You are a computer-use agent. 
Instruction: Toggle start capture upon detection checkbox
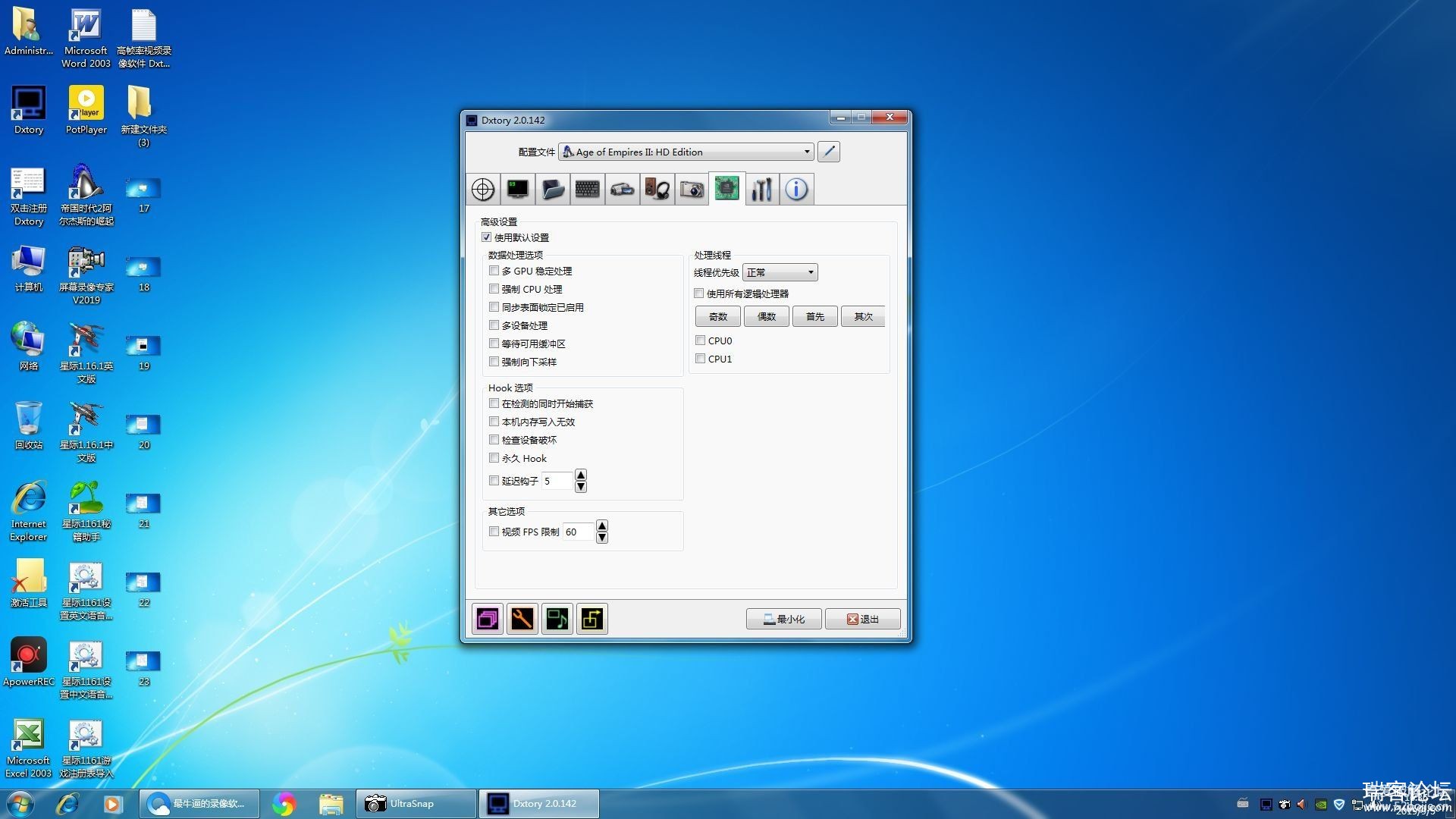494,403
